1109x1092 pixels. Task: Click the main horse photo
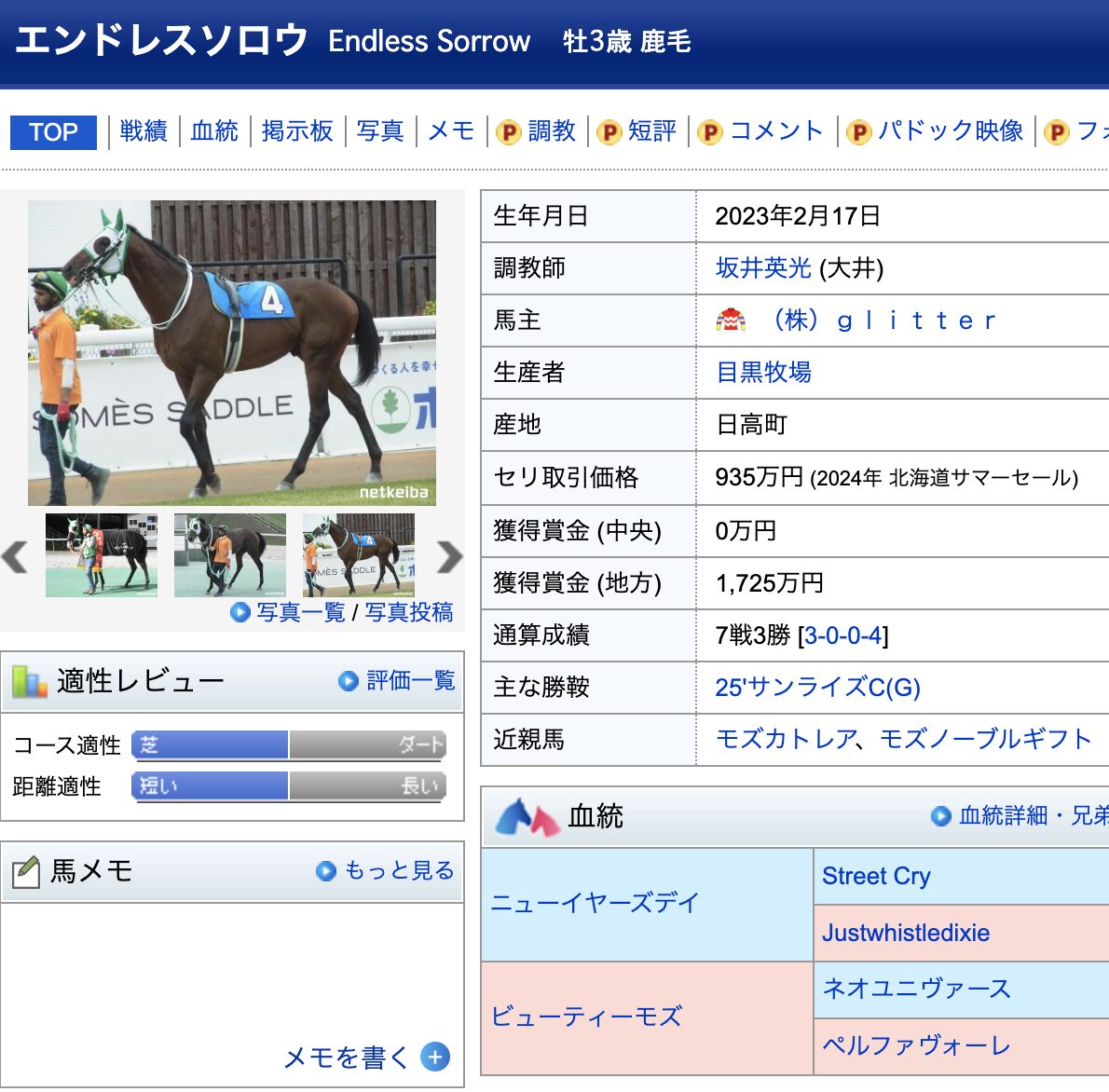click(x=232, y=353)
